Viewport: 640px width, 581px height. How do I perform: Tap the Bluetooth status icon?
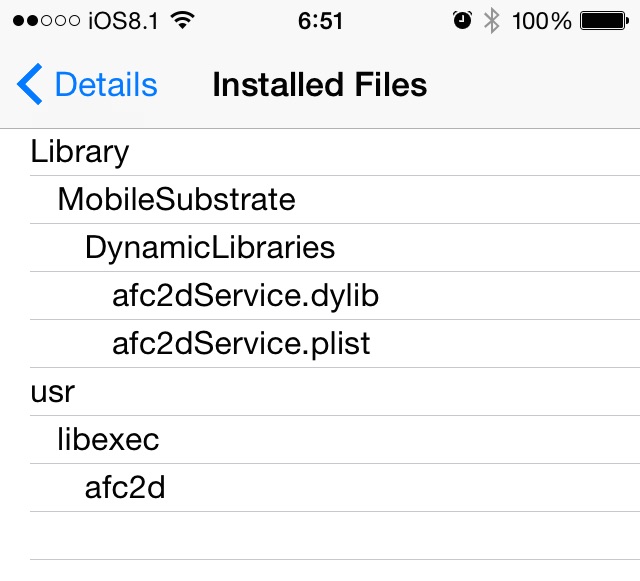pyautogui.click(x=492, y=20)
